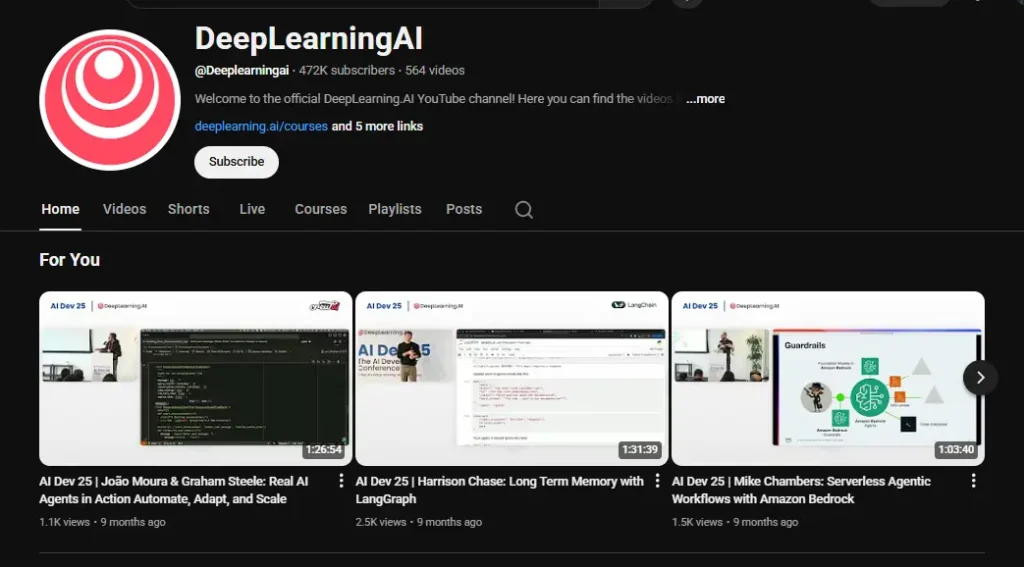
Task: Click the 1:26:54 duration badge
Action: pyautogui.click(x=325, y=449)
